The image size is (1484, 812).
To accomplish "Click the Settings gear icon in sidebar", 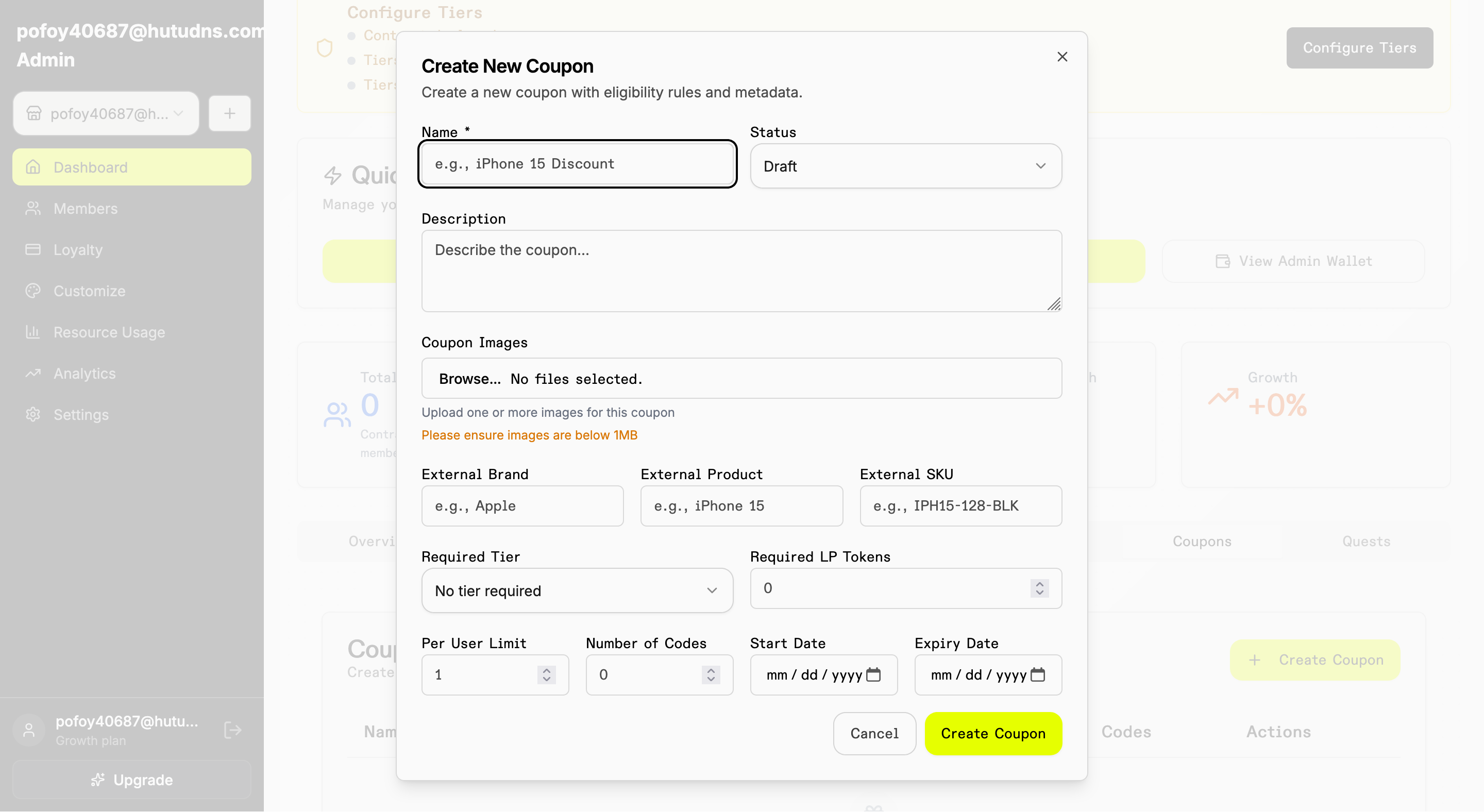I will pyautogui.click(x=33, y=415).
